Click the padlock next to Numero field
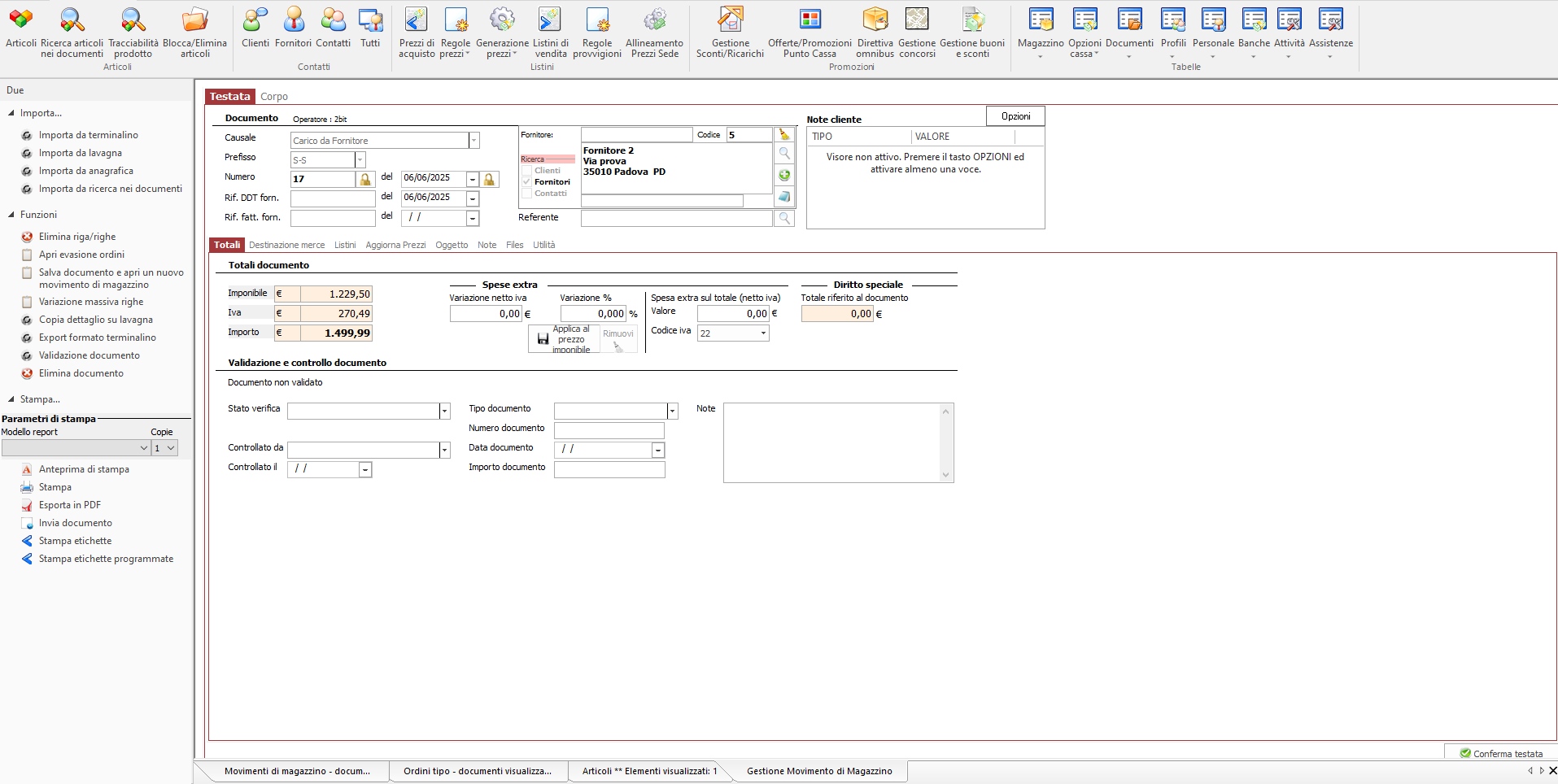This screenshot has height=784, width=1558. point(365,179)
